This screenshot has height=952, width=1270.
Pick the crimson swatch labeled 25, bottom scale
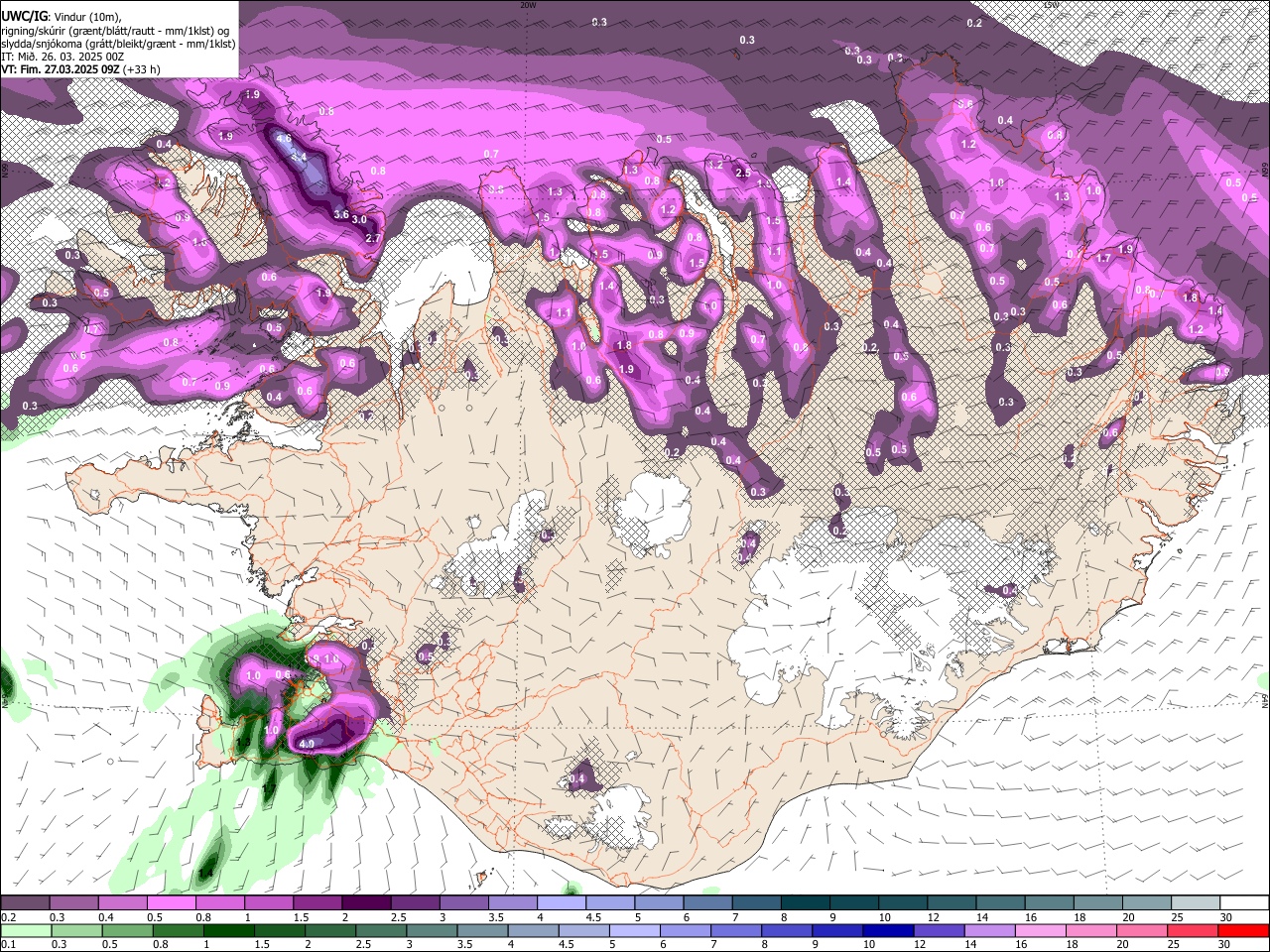[1193, 930]
